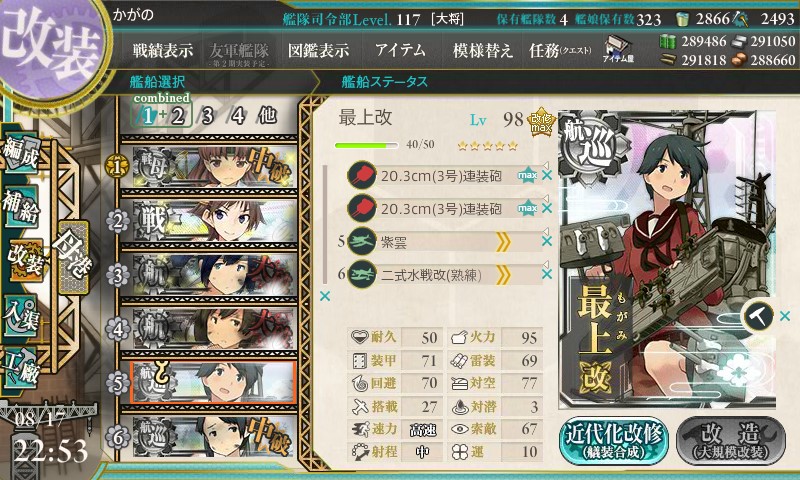Remove the 二式水戦改(熟練) equipment
Viewport: 800px width, 480px height.
point(547,274)
